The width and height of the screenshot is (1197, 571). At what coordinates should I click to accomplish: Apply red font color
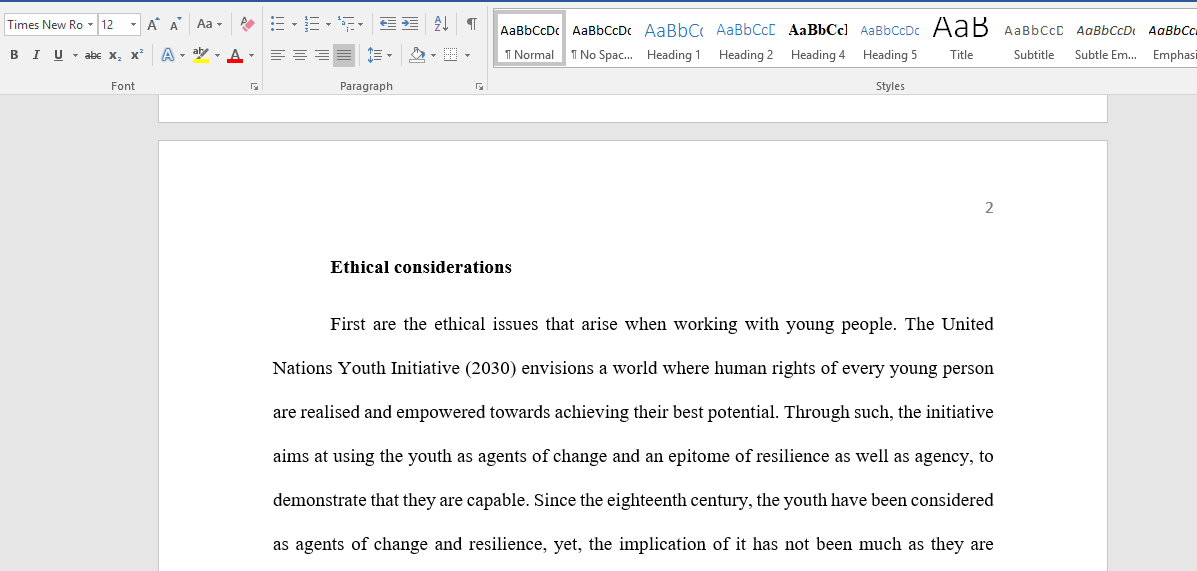pyautogui.click(x=234, y=55)
